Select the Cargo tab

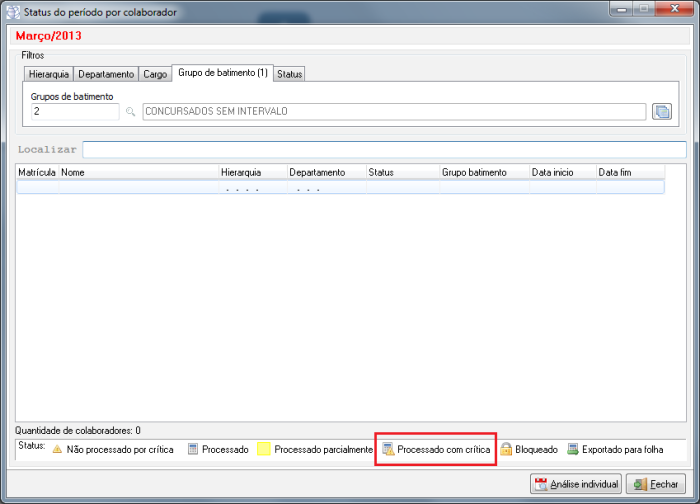(x=155, y=74)
